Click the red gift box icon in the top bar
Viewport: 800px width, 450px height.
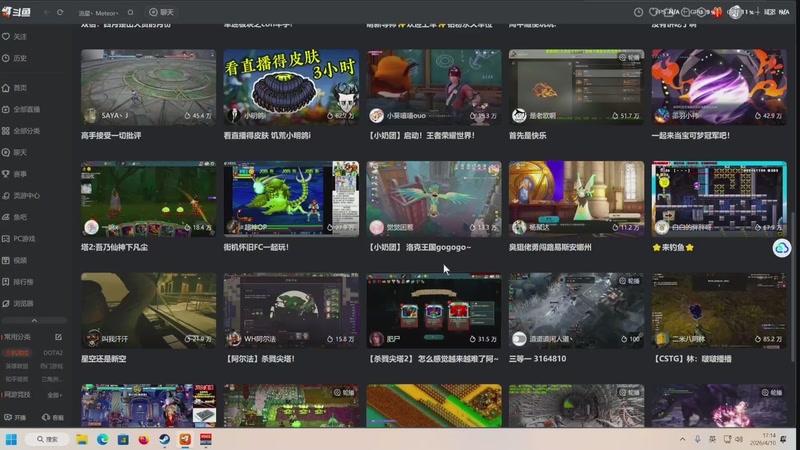coord(717,12)
